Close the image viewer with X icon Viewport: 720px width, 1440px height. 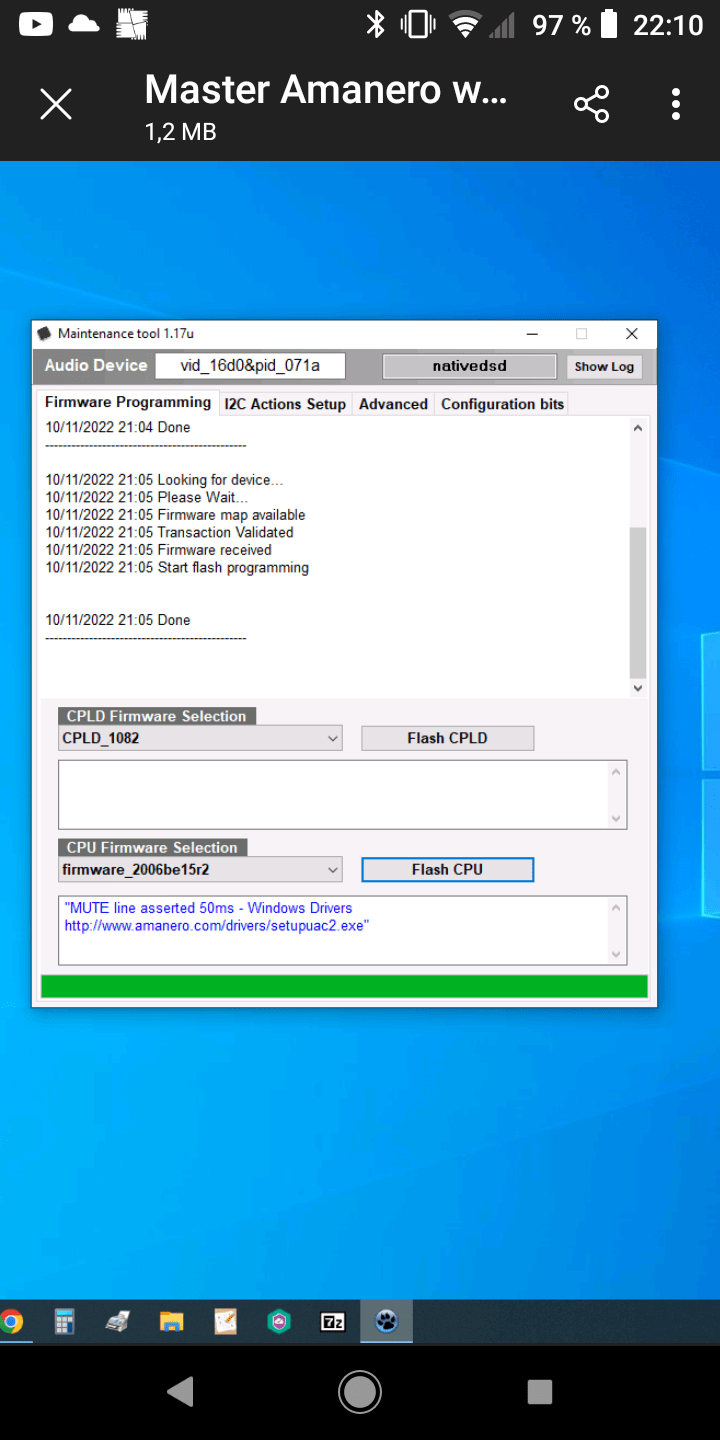pyautogui.click(x=56, y=104)
